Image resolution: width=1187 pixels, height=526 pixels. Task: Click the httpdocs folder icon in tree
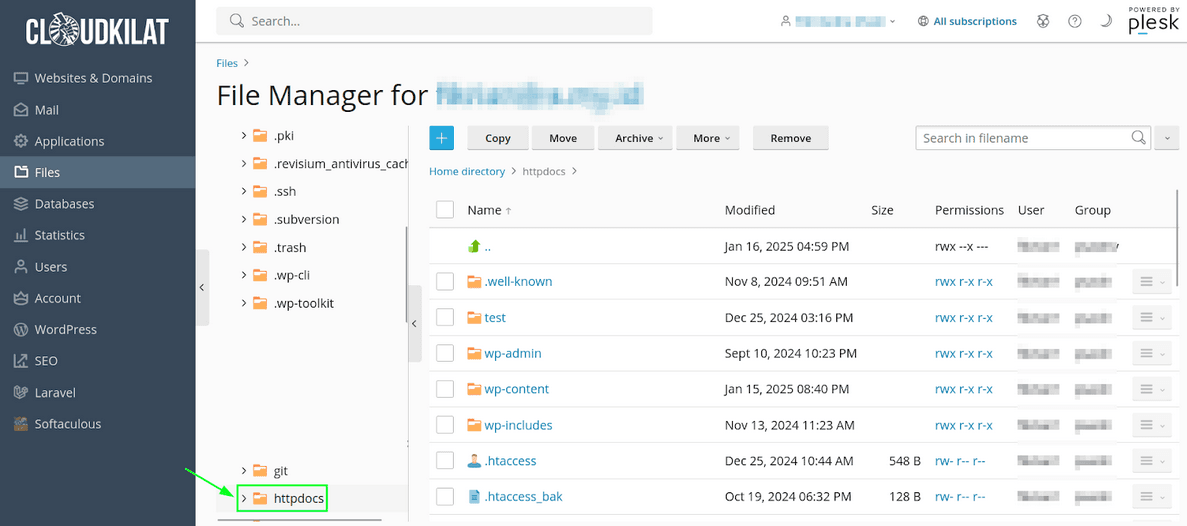click(x=260, y=498)
